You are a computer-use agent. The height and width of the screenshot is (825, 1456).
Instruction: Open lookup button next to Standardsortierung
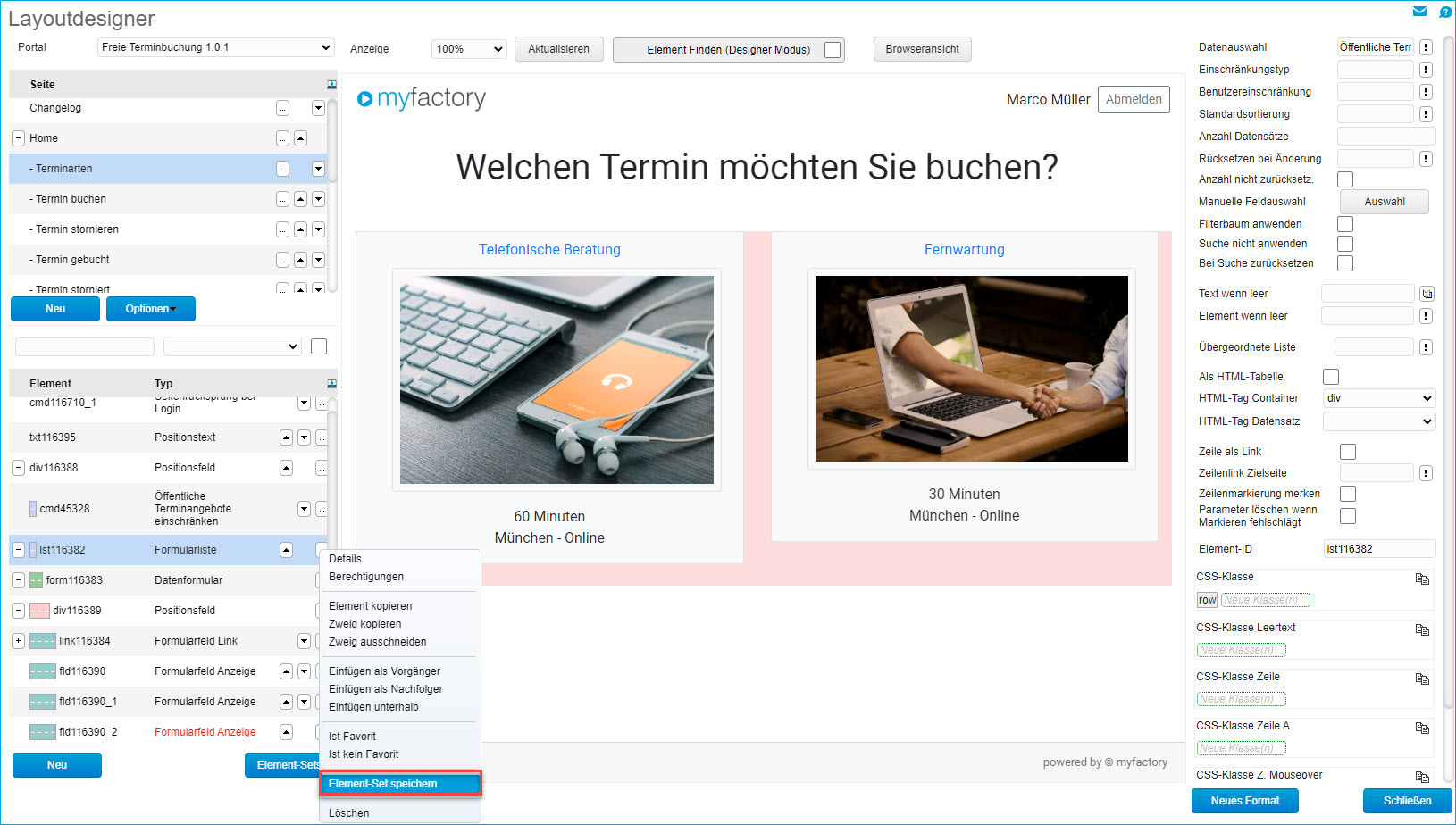click(1426, 114)
